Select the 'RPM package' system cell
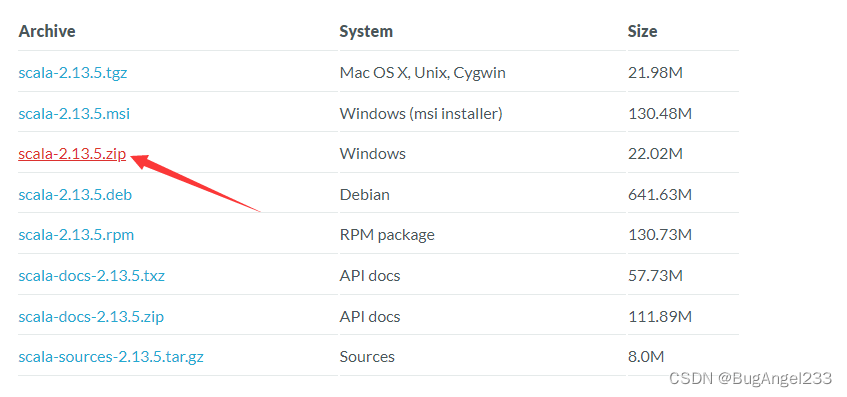The height and width of the screenshot is (397, 847). 387,235
